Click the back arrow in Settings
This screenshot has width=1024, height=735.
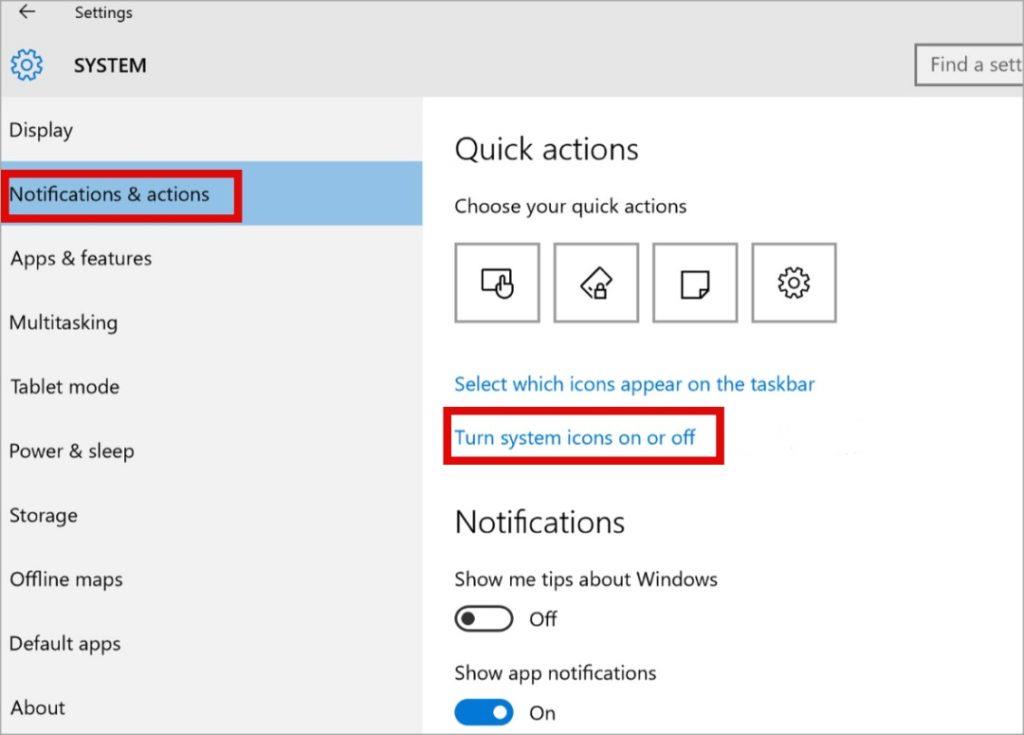pyautogui.click(x=27, y=12)
